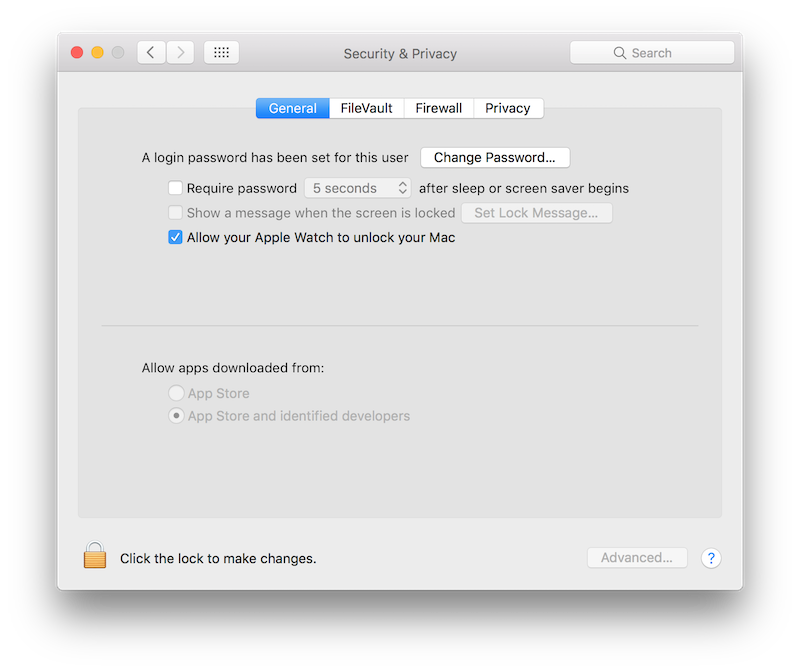Screen dimensions: 800x672
Task: Select the App Store radio option
Action: point(176,394)
